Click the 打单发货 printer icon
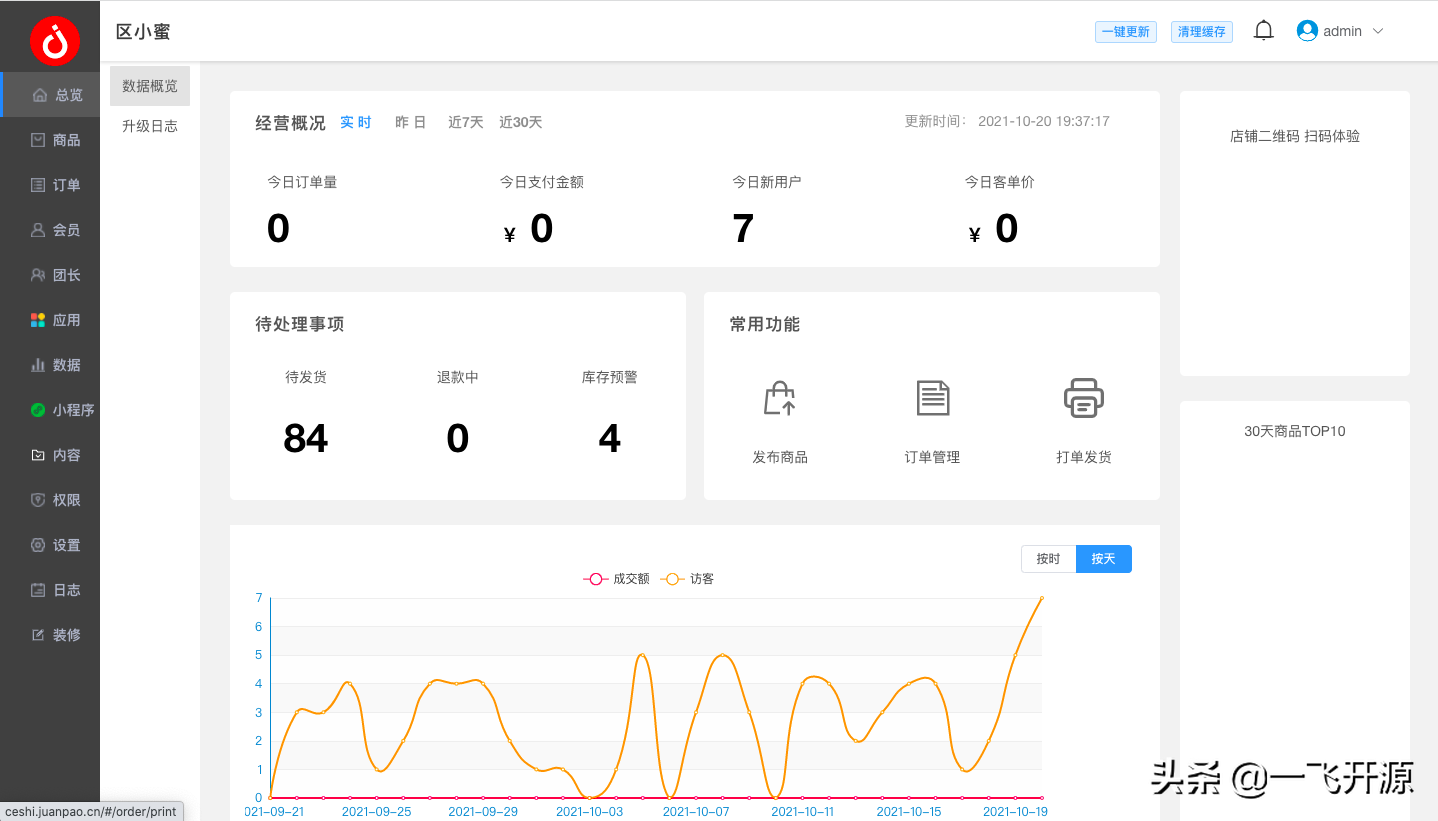Viewport: 1438px width, 821px height. 1084,398
